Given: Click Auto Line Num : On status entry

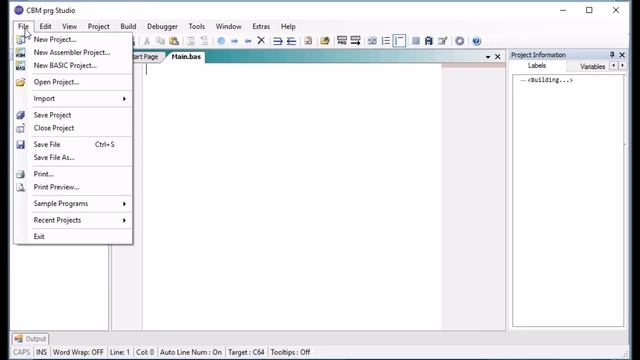Looking at the screenshot, I should (x=191, y=352).
